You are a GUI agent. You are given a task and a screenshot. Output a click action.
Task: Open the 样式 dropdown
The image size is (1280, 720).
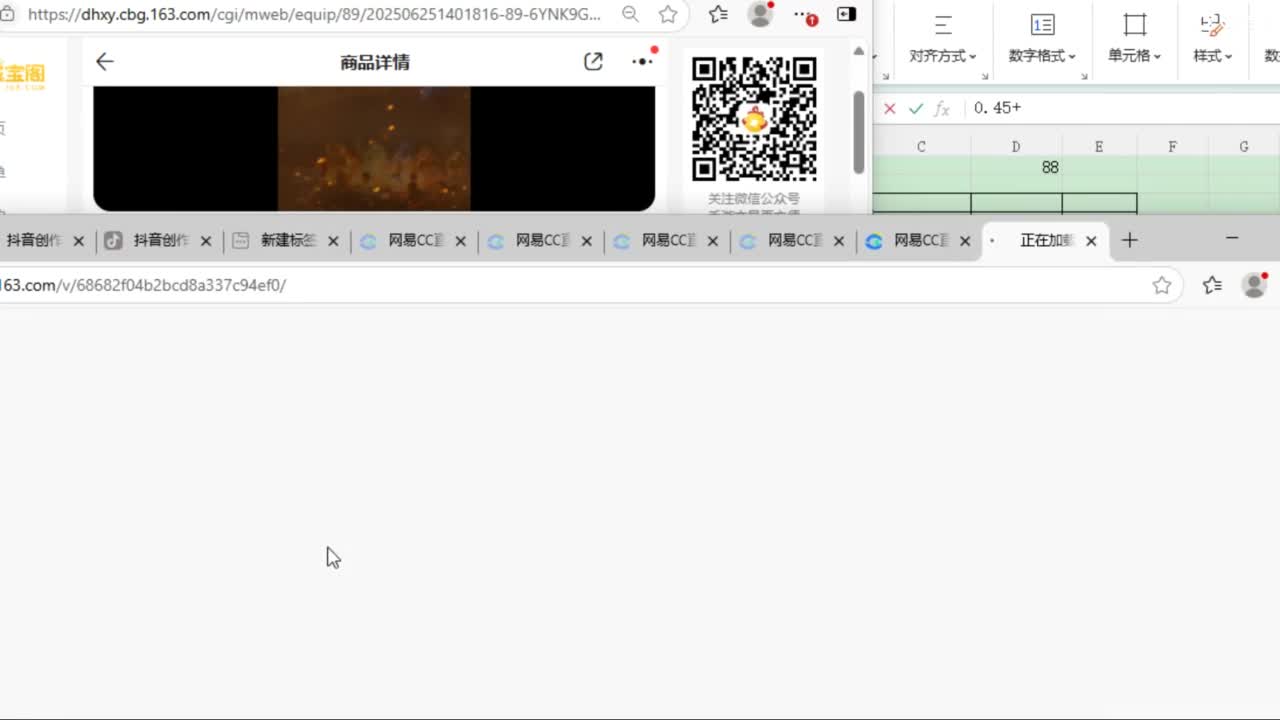click(1212, 56)
